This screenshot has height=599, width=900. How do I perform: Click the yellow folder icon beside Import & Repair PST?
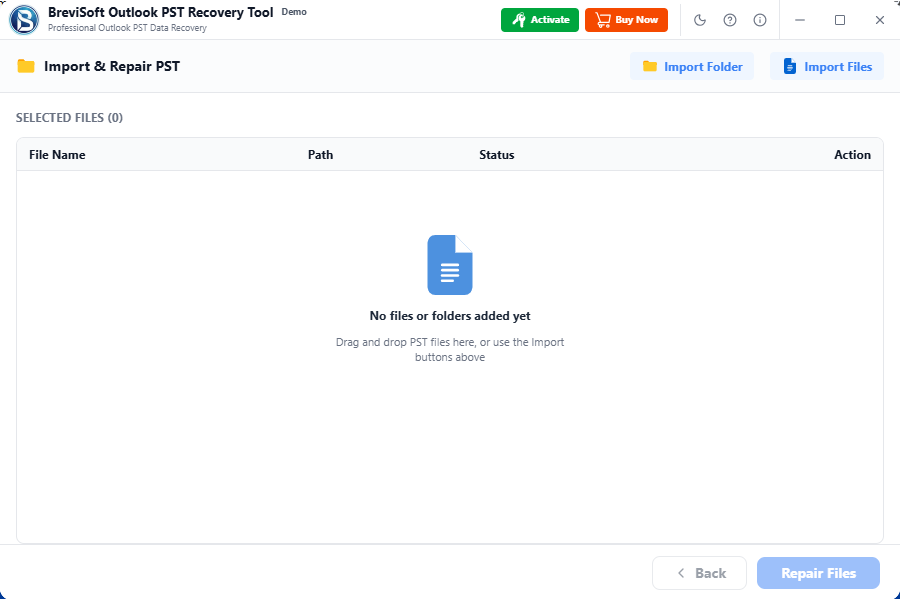point(26,66)
